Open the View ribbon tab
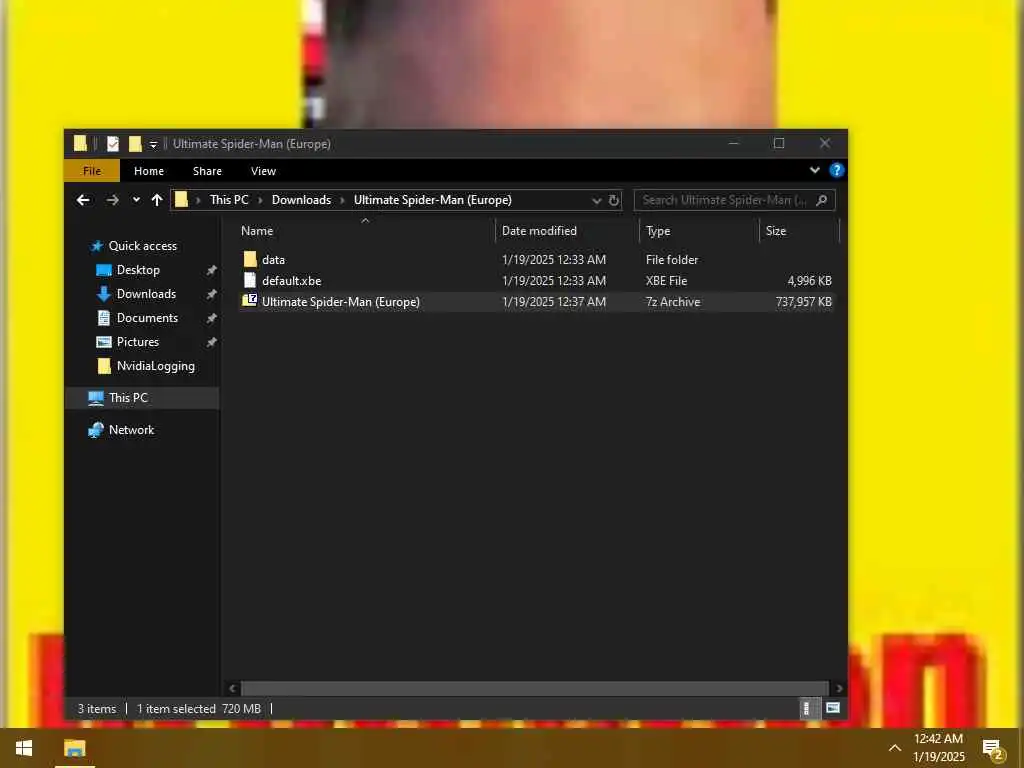 pos(263,171)
